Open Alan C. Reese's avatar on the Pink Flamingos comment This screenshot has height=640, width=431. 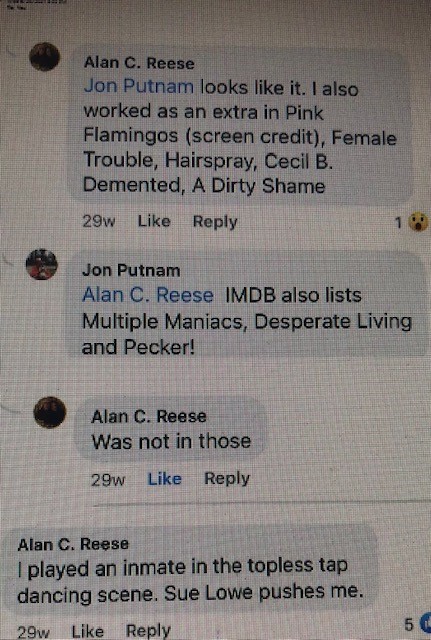(45, 57)
